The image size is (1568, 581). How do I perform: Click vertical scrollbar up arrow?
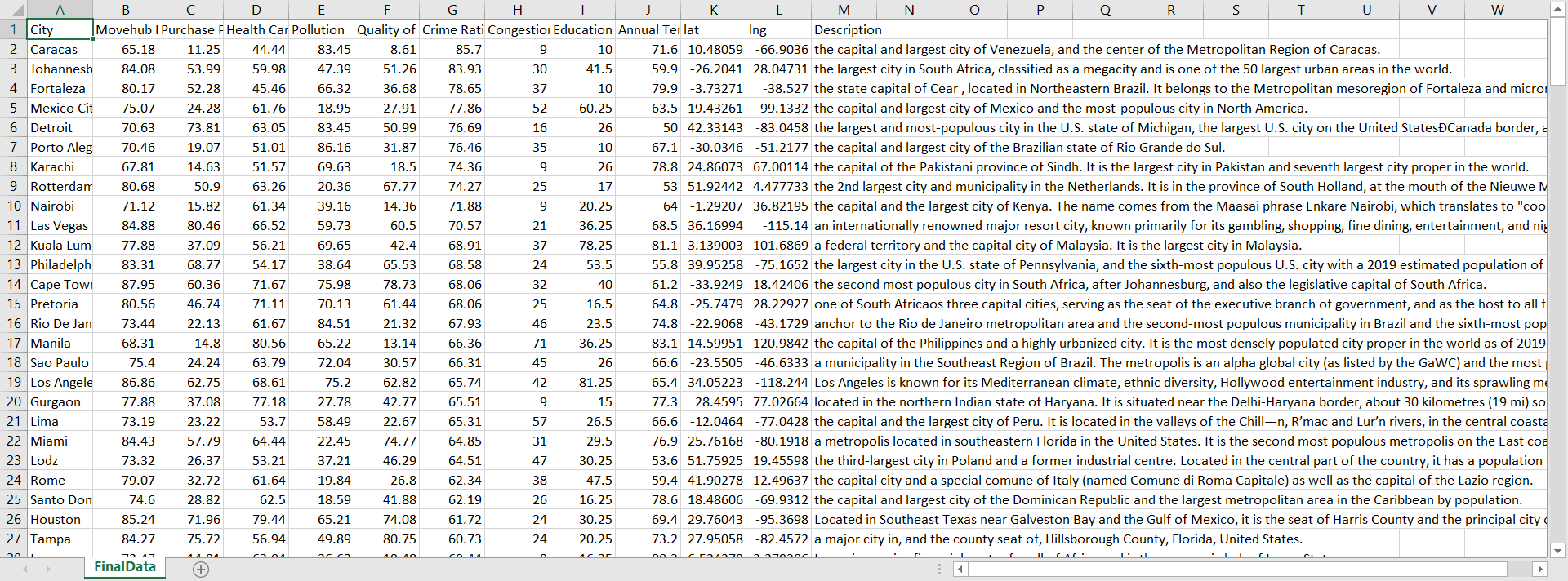pyautogui.click(x=1557, y=11)
